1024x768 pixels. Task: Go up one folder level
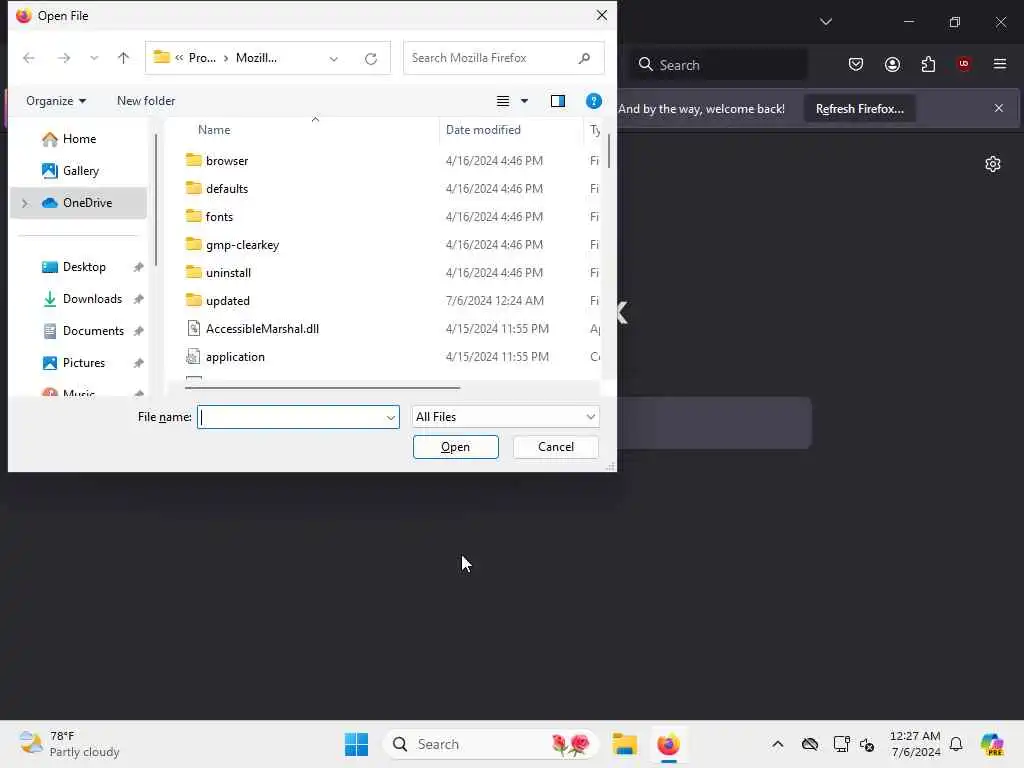[x=123, y=58]
